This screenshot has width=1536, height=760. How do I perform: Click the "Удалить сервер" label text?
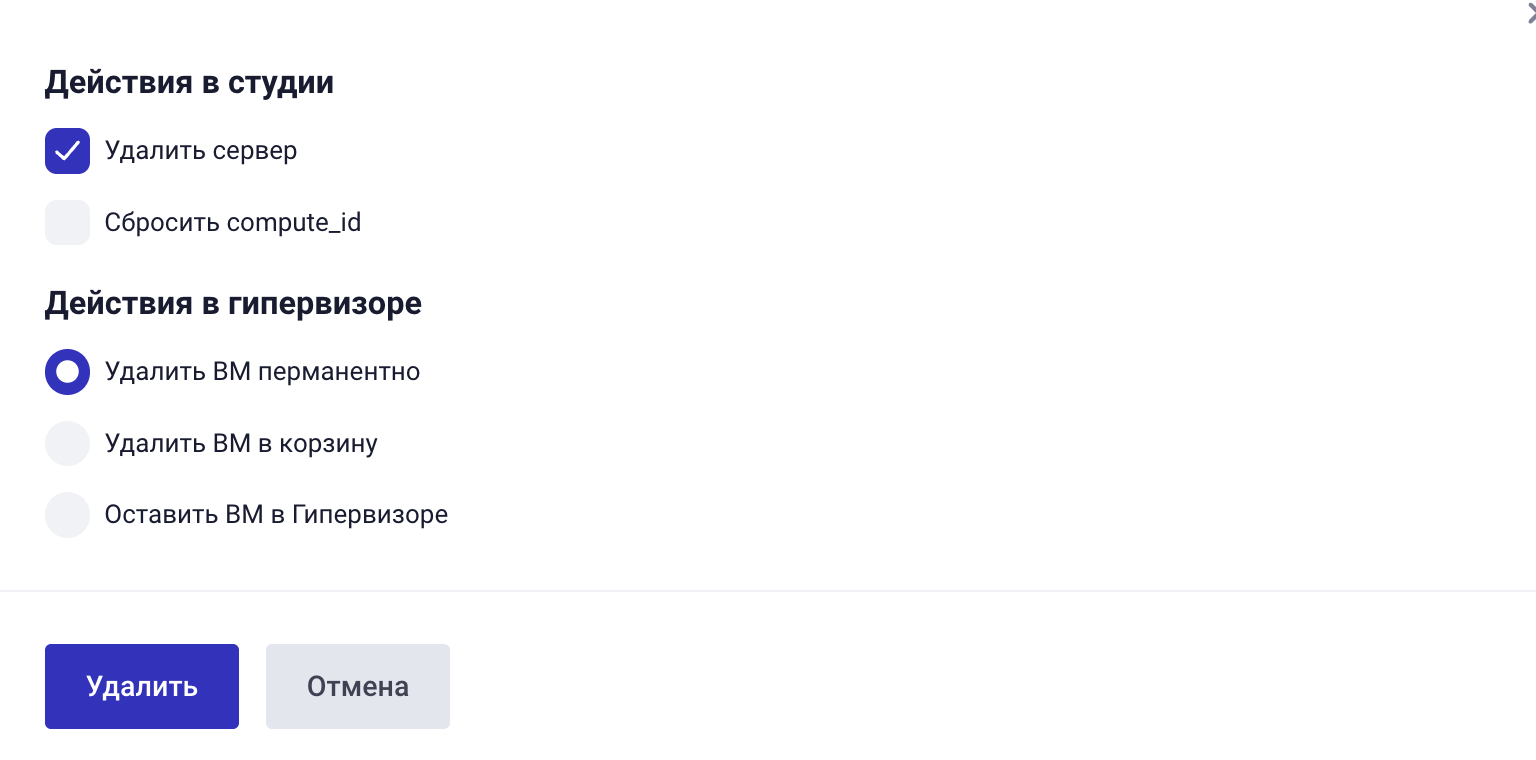click(x=201, y=151)
